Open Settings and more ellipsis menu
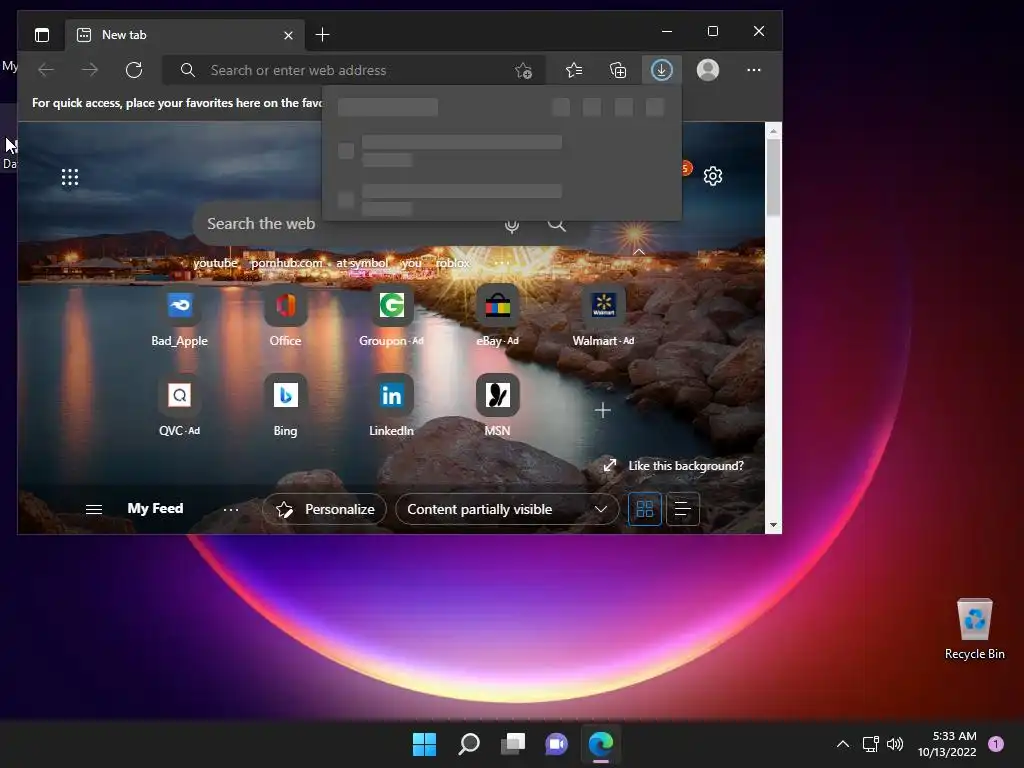Viewport: 1024px width, 768px height. pyautogui.click(x=754, y=70)
